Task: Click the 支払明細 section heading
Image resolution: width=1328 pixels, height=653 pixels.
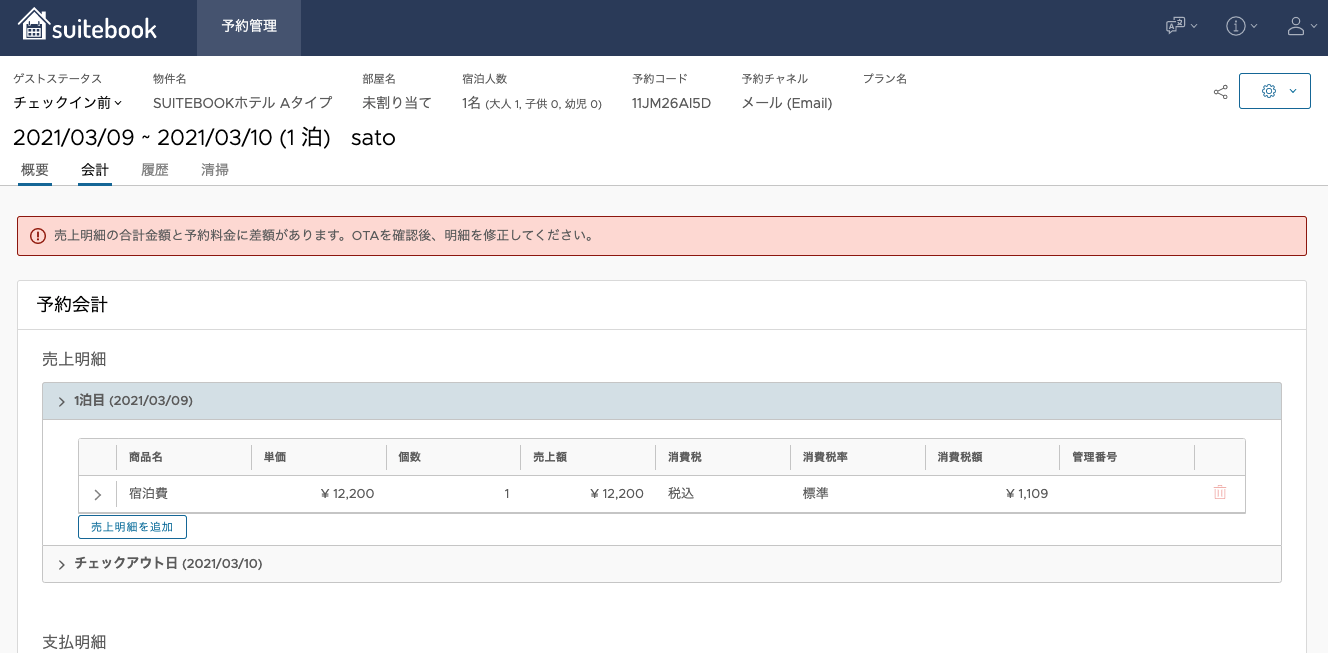Action: (74, 642)
